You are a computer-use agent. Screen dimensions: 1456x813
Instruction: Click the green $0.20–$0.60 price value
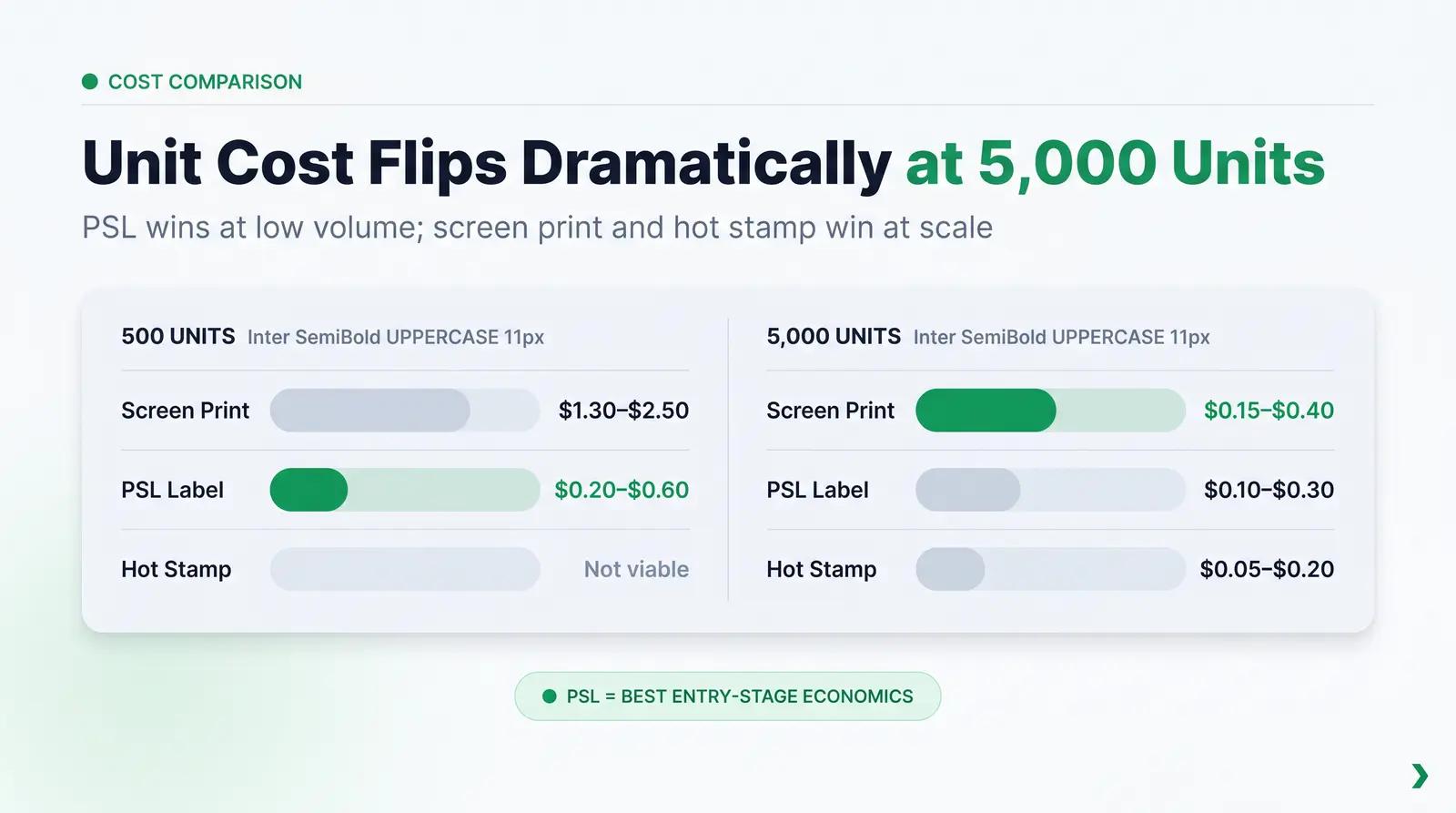(x=622, y=490)
